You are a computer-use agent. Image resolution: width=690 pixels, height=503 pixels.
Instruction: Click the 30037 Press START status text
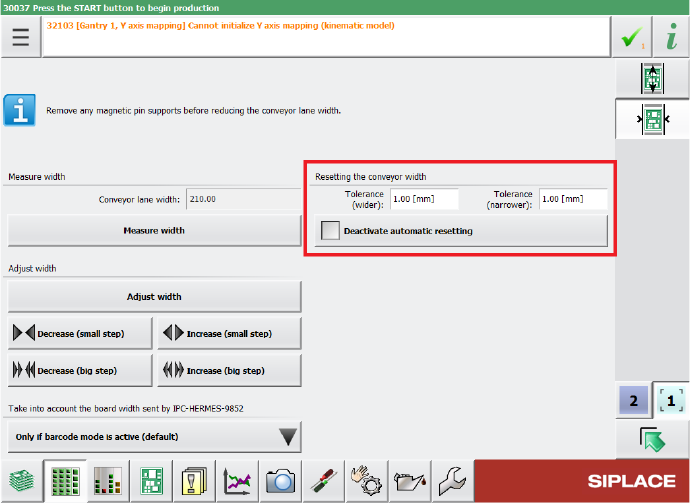pos(111,7)
